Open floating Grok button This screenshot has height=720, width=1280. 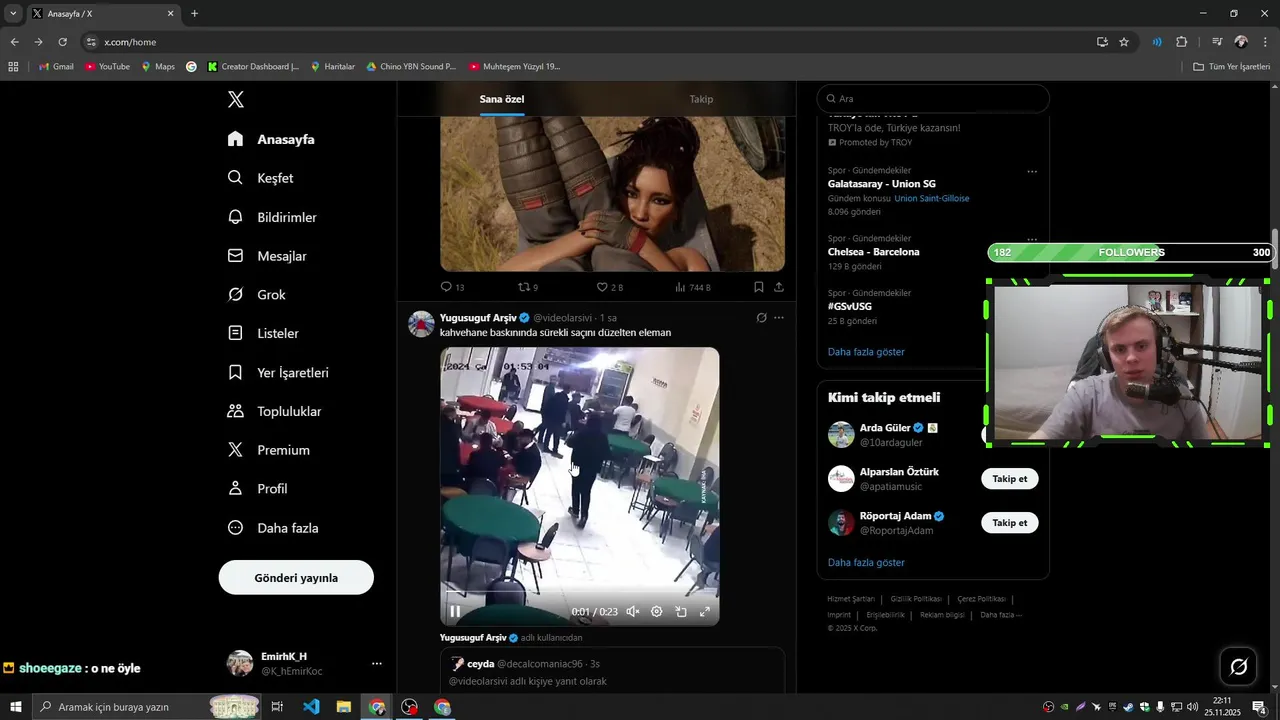click(1238, 667)
